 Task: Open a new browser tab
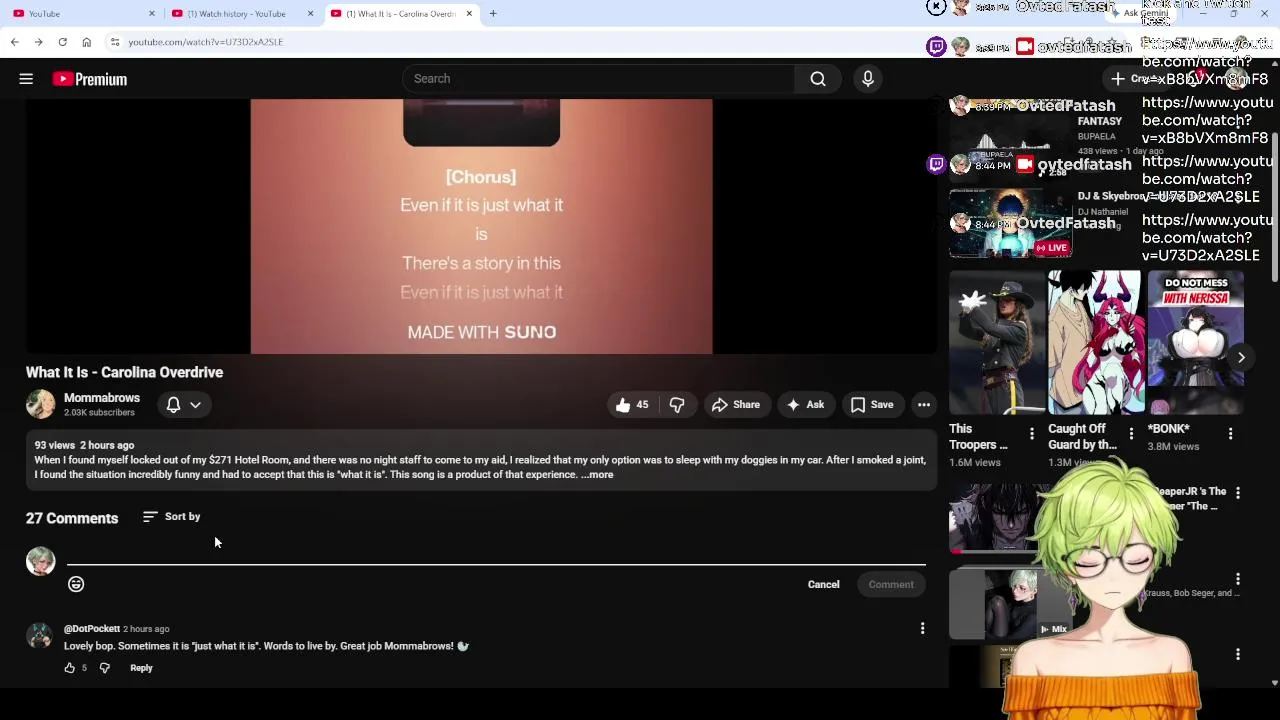pyautogui.click(x=493, y=14)
